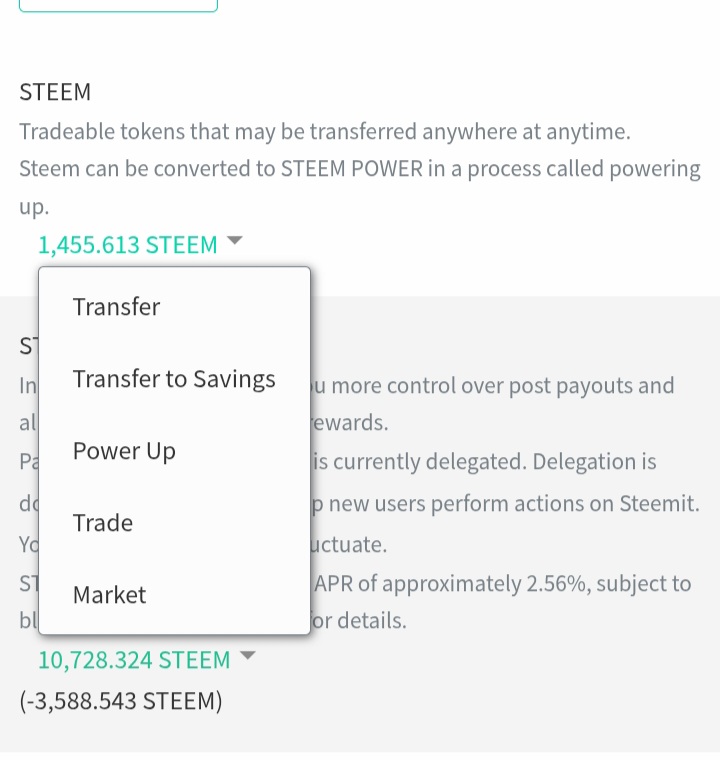The image size is (720, 760).
Task: Click the outlined button at the top
Action: [x=118, y=5]
